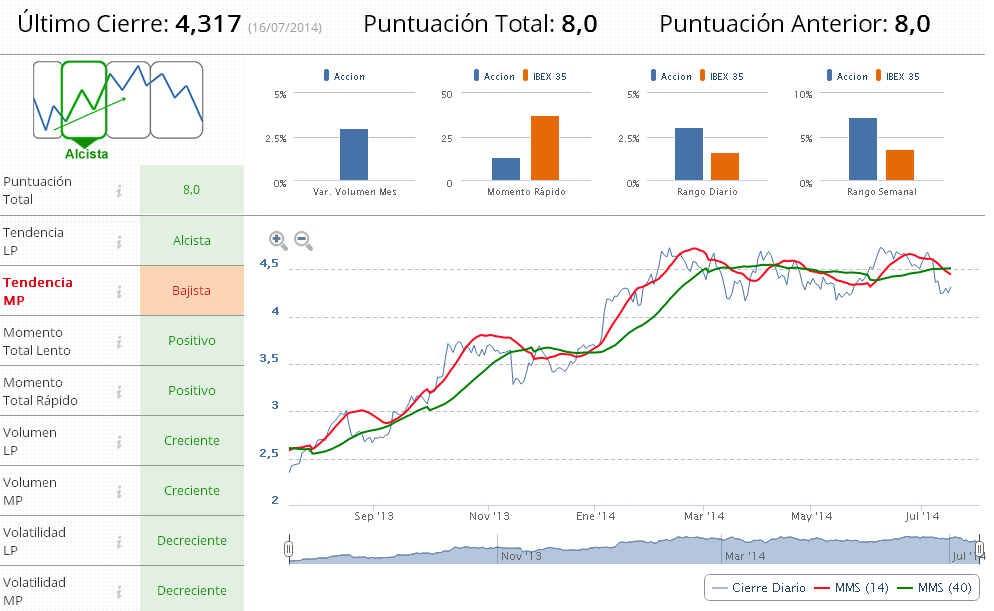
Task: Open info icon for Volumen LP
Action: (119, 442)
